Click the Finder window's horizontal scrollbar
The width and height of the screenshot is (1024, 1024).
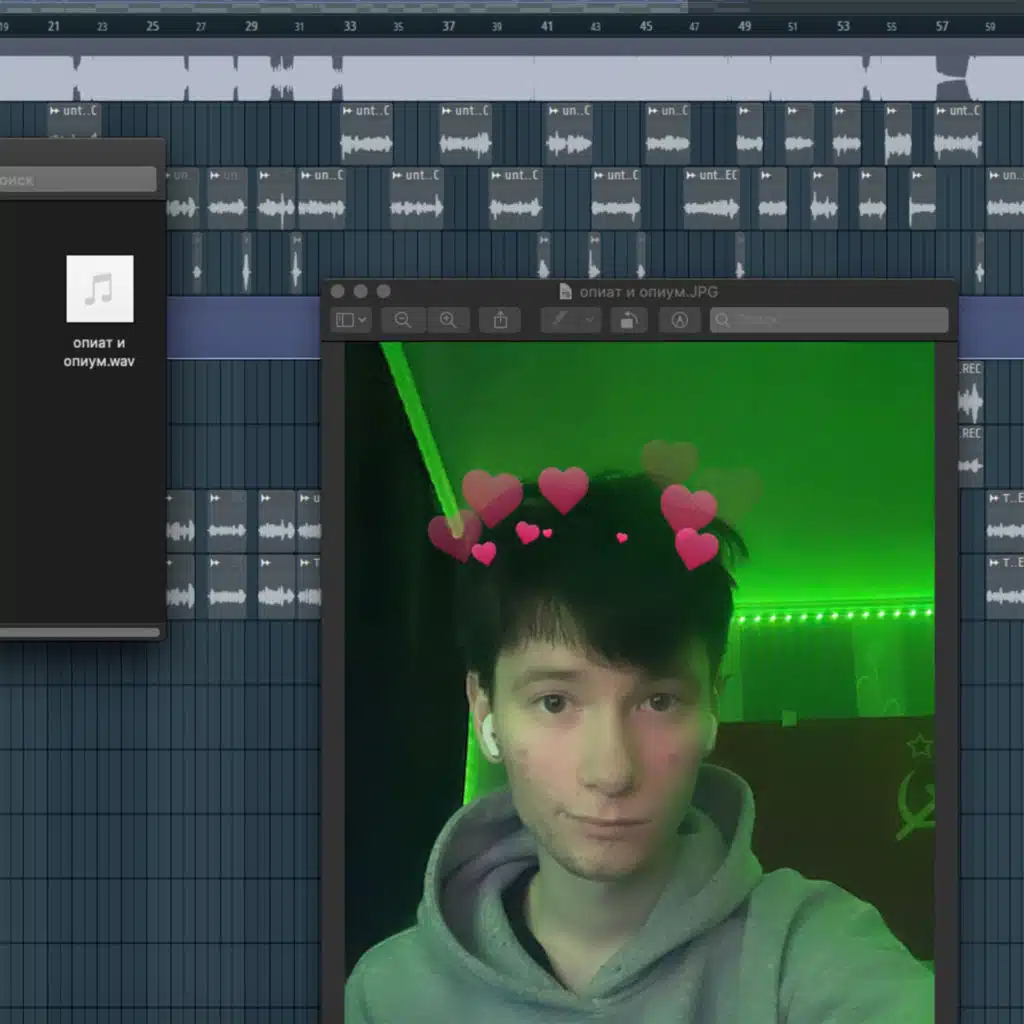point(80,632)
